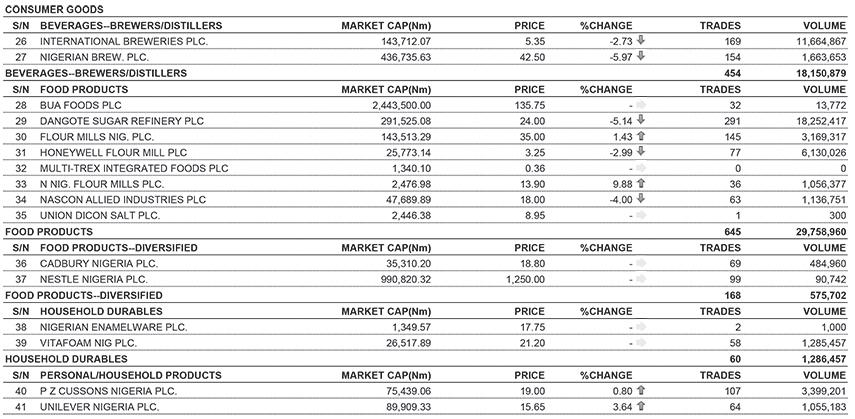Click the MARKET CAP(Nm) header under Brewers/Distillers
855x419 pixels.
point(386,26)
